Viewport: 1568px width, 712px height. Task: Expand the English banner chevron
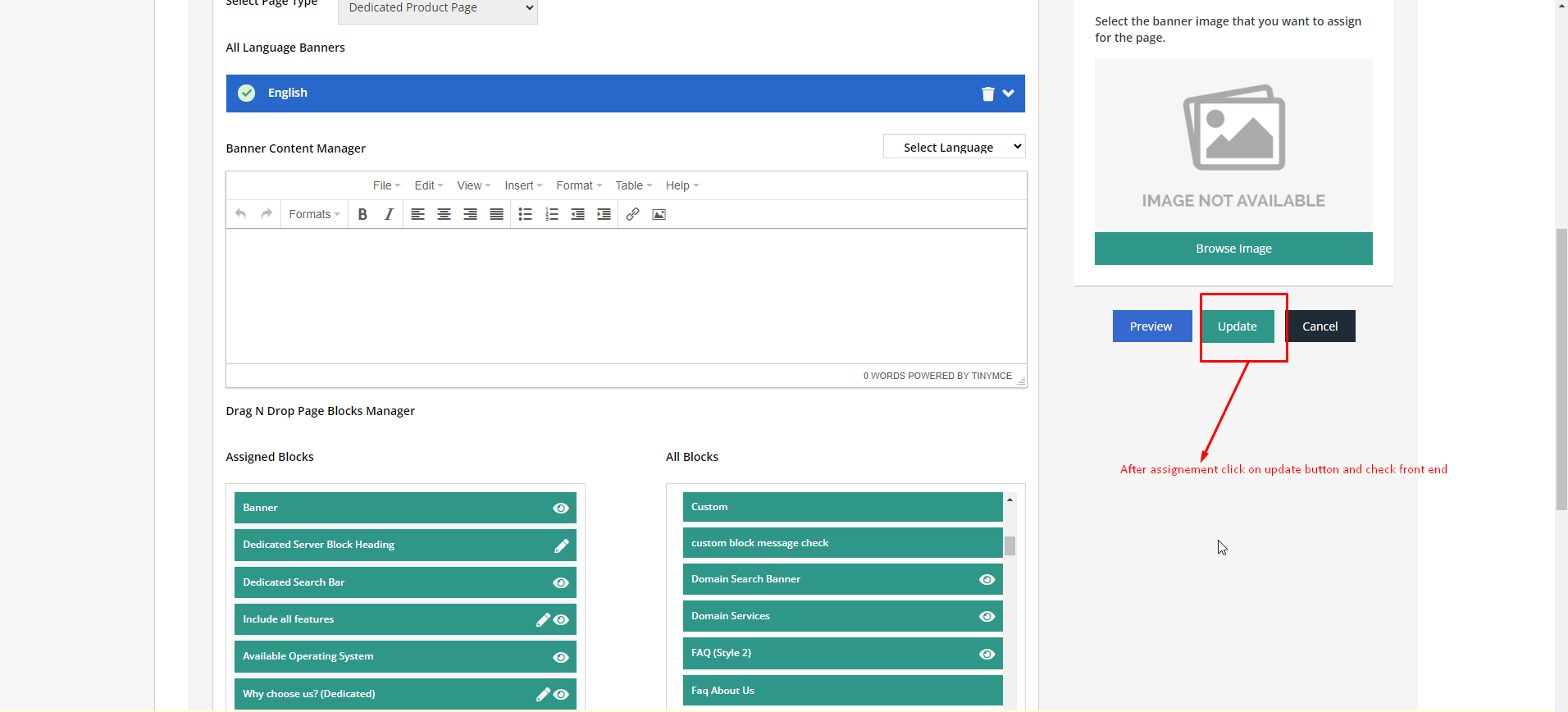click(x=1009, y=94)
